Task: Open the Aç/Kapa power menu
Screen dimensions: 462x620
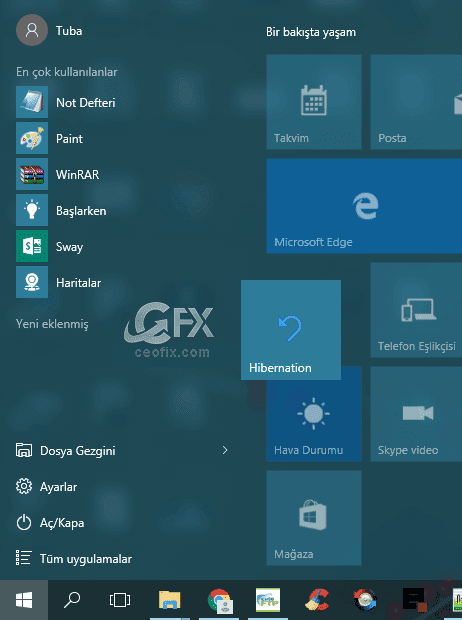Action: point(50,523)
